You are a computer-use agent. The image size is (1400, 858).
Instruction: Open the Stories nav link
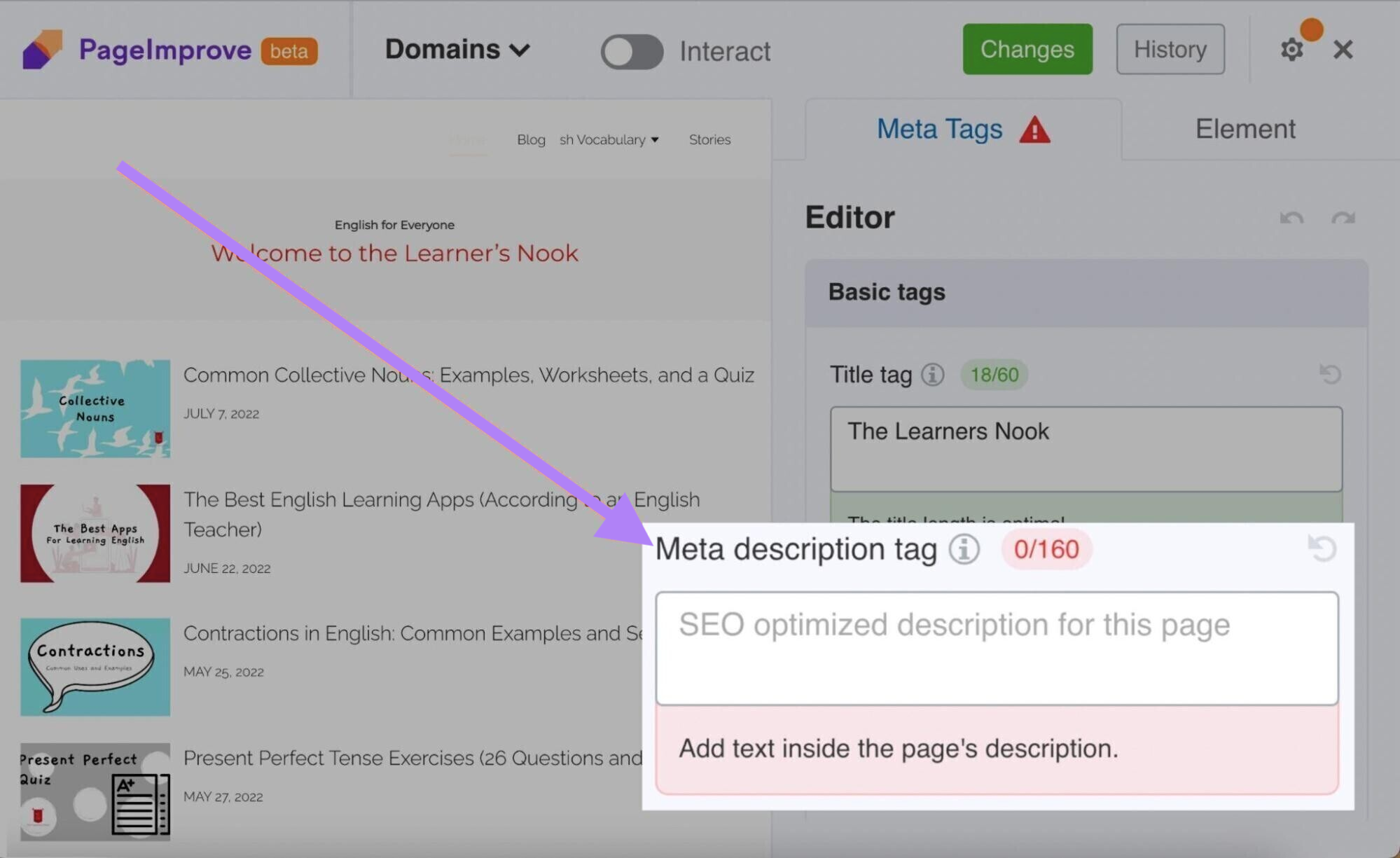[709, 139]
